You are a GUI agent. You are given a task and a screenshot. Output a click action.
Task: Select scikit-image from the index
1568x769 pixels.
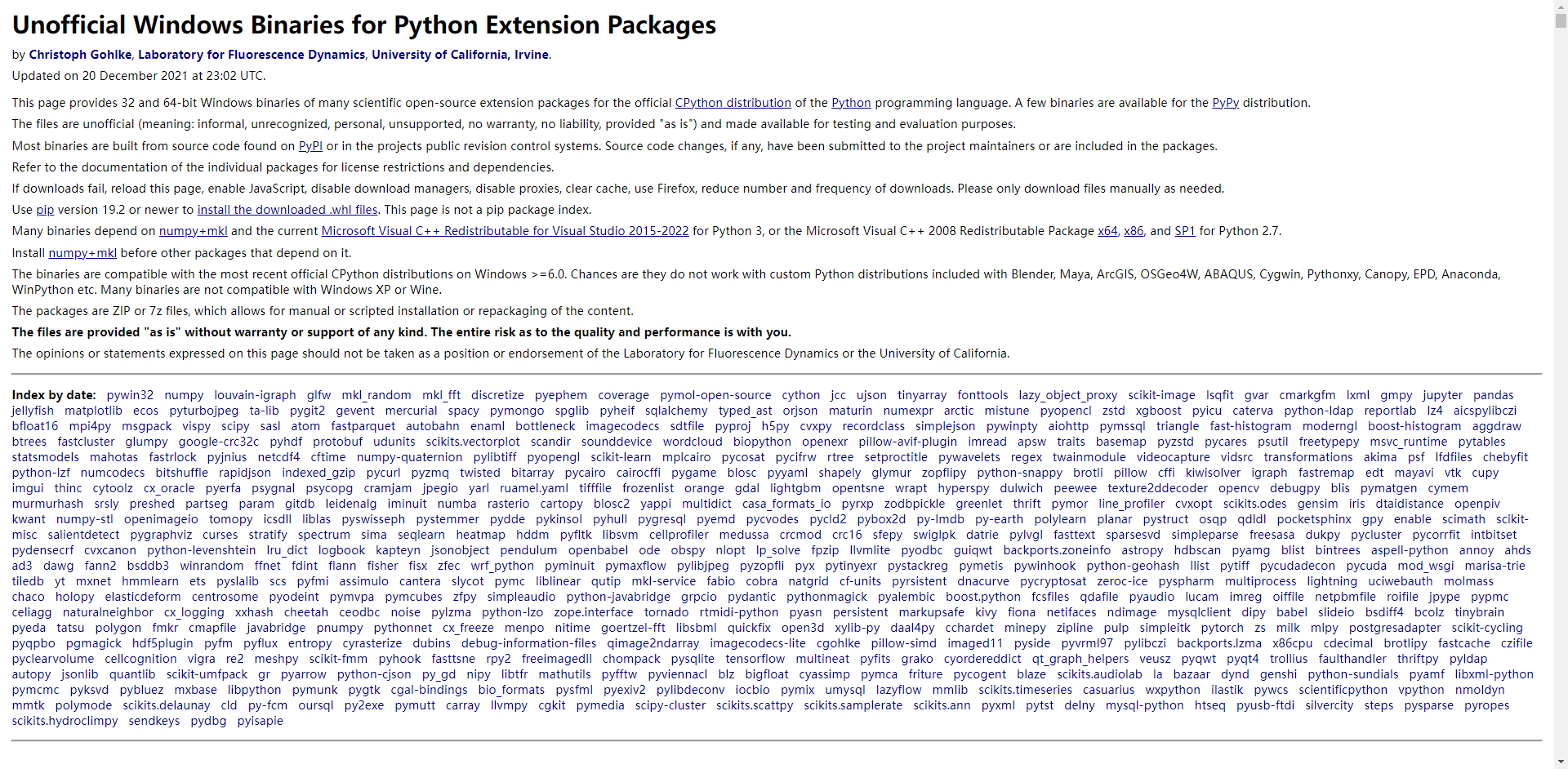tap(1161, 395)
